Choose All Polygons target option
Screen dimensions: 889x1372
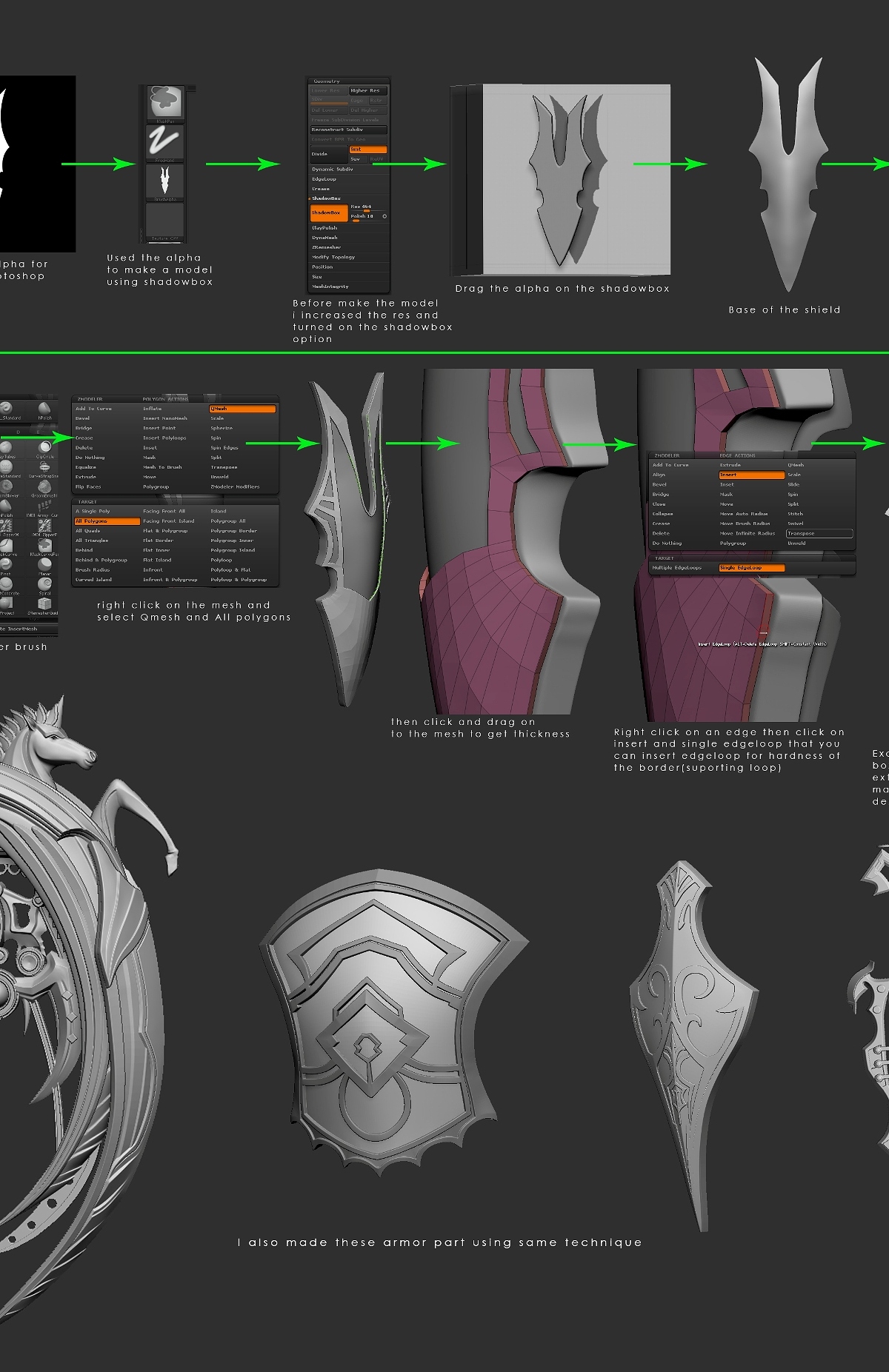coord(107,521)
